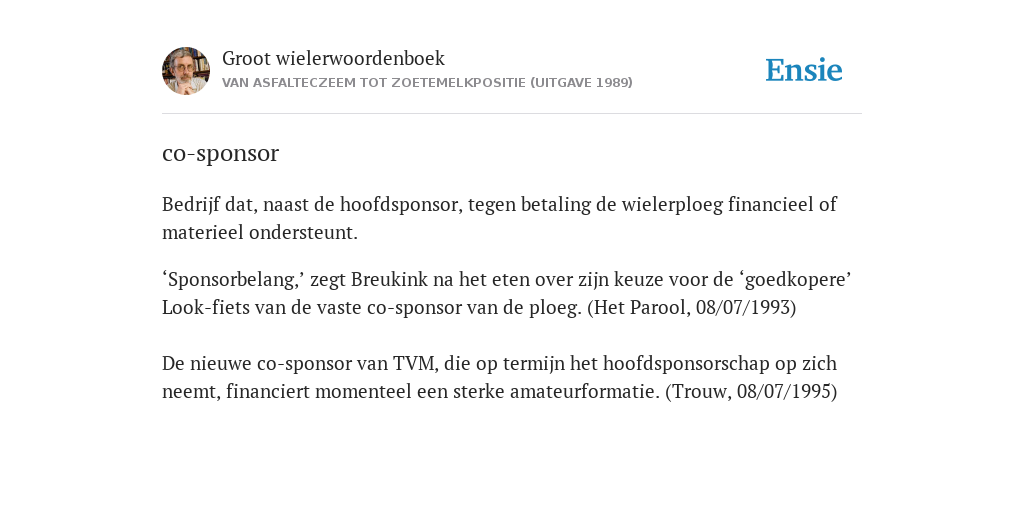Viewport: 1024px width, 512px height.
Task: Open the Groot wielerwoordenboek title link
Action: [333, 58]
